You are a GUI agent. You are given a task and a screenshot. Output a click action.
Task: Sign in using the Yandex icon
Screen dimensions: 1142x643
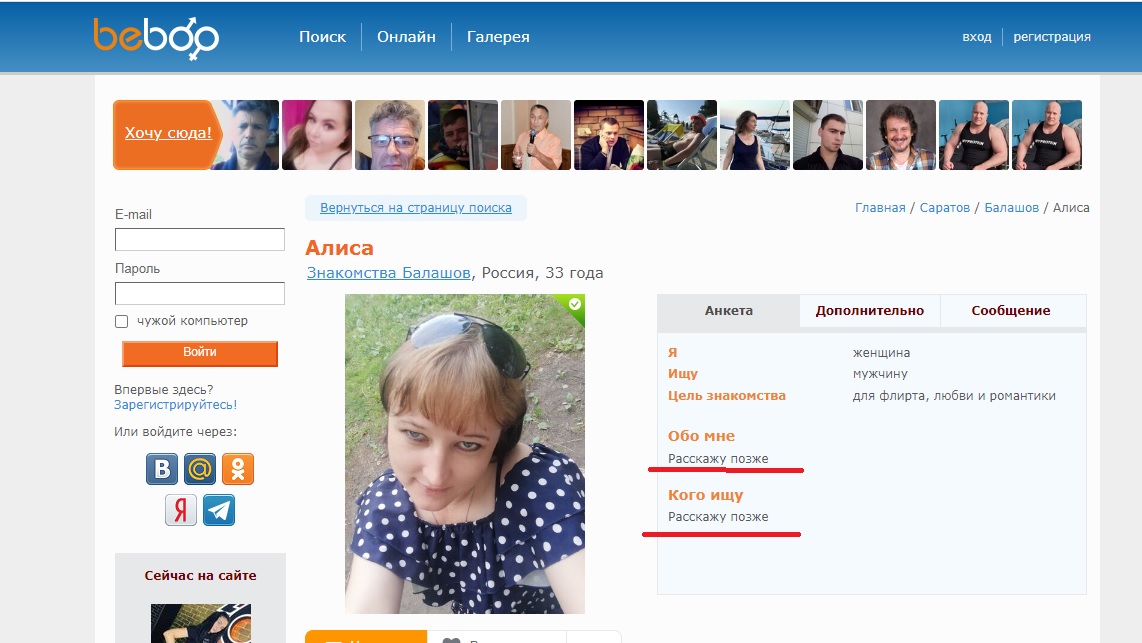coord(180,510)
